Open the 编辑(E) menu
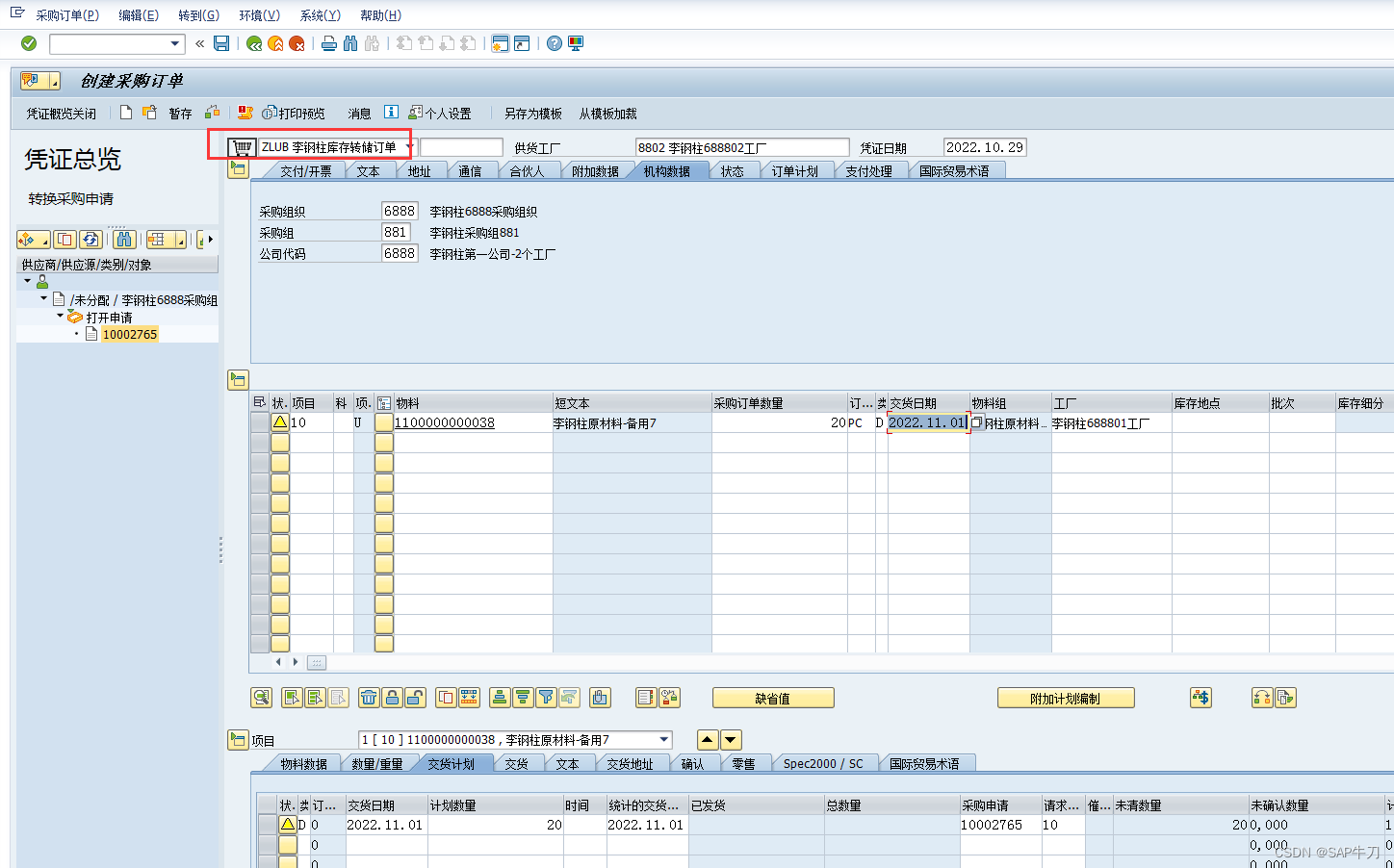The image size is (1394, 868). click(139, 15)
